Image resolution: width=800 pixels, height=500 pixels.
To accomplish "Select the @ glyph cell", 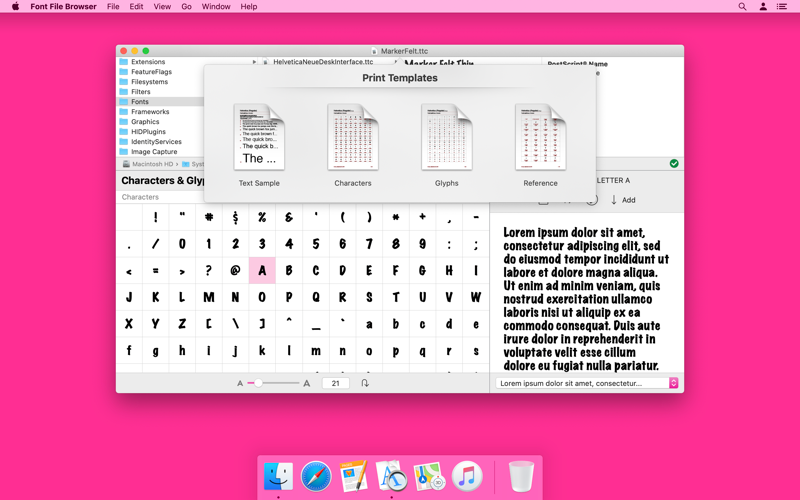I will click(235, 270).
